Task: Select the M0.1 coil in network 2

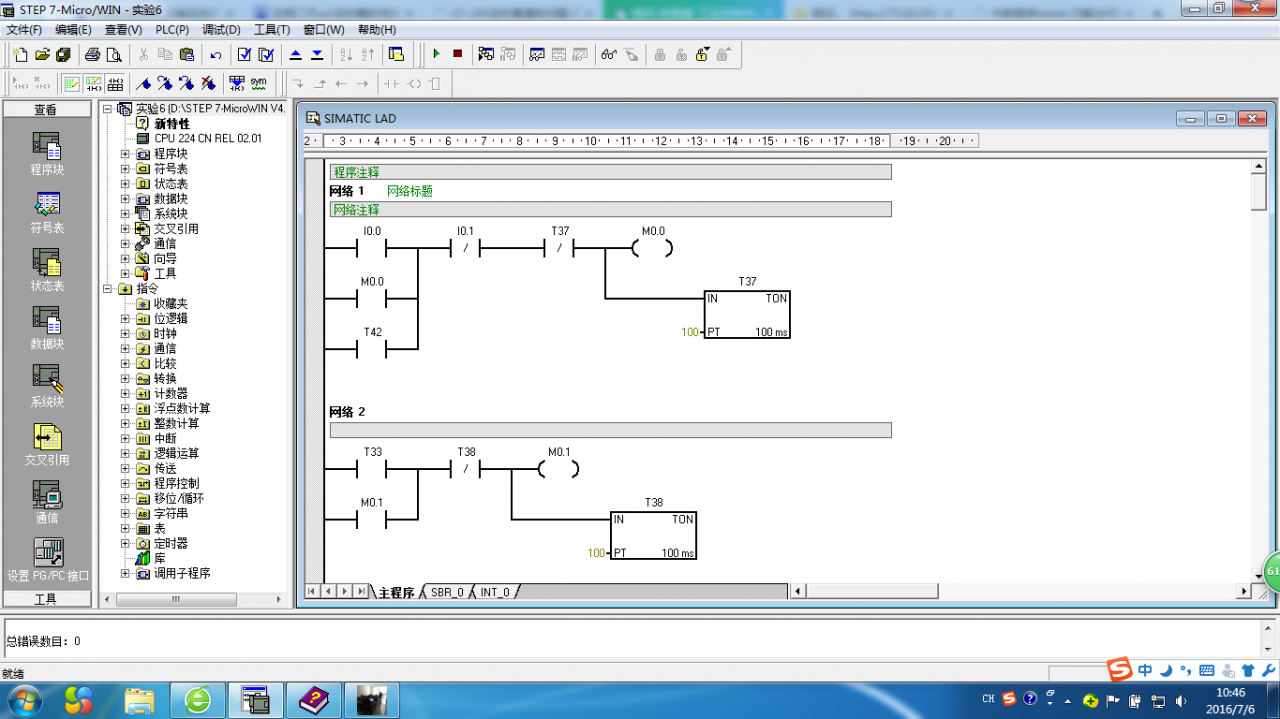Action: [x=559, y=468]
